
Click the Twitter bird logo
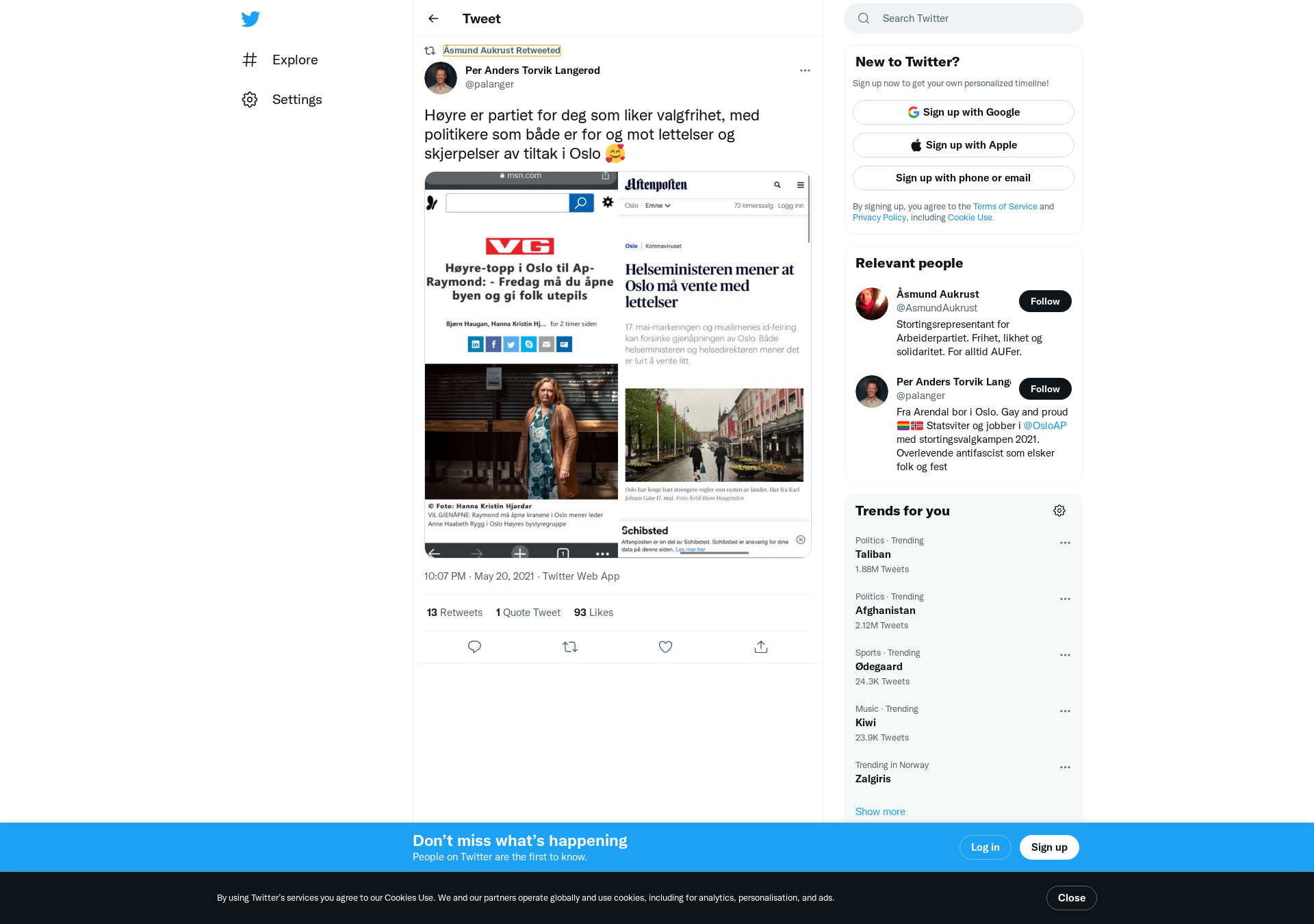250,19
